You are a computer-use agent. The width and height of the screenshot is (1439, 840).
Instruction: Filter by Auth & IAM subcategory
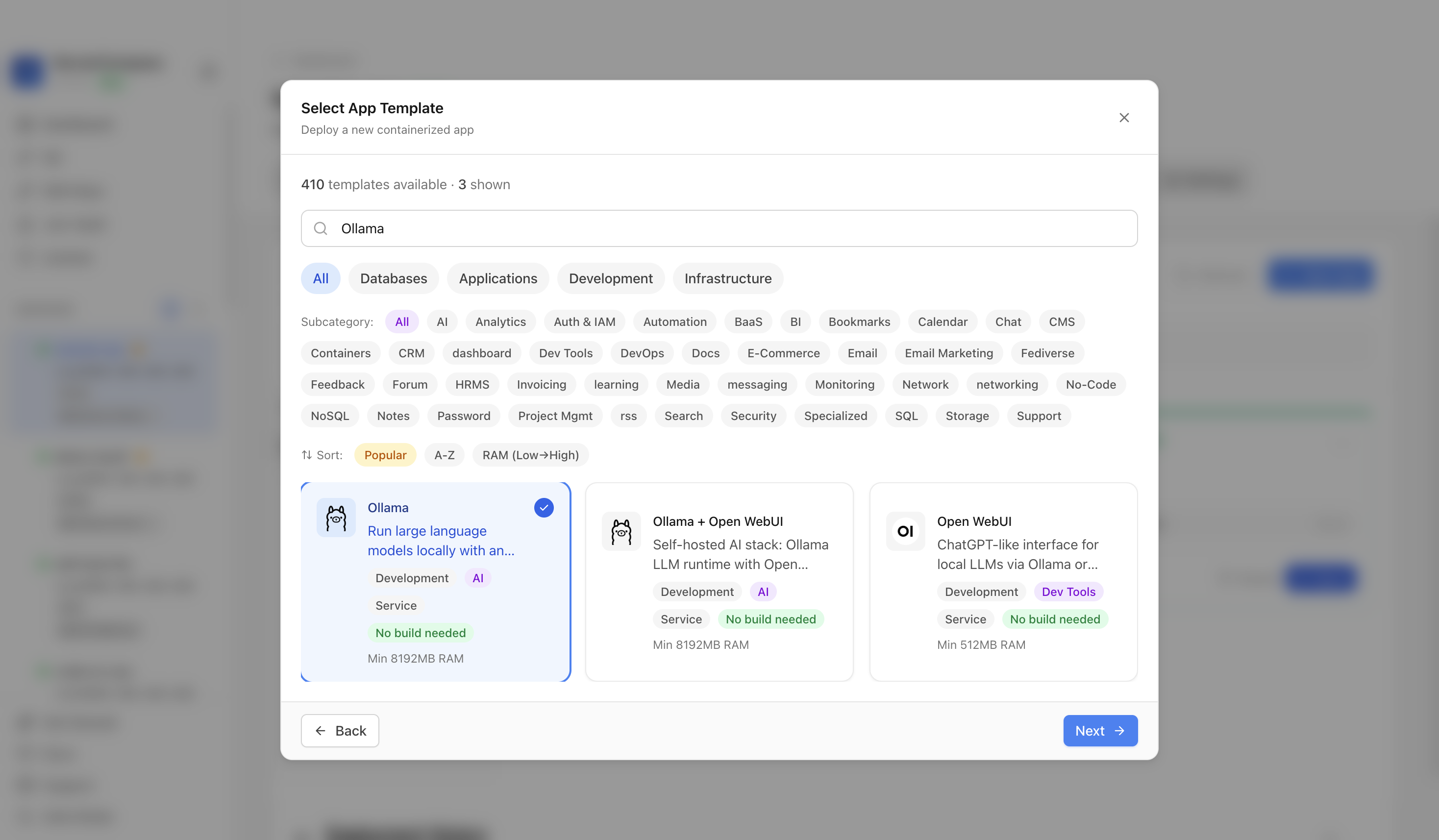click(x=584, y=322)
